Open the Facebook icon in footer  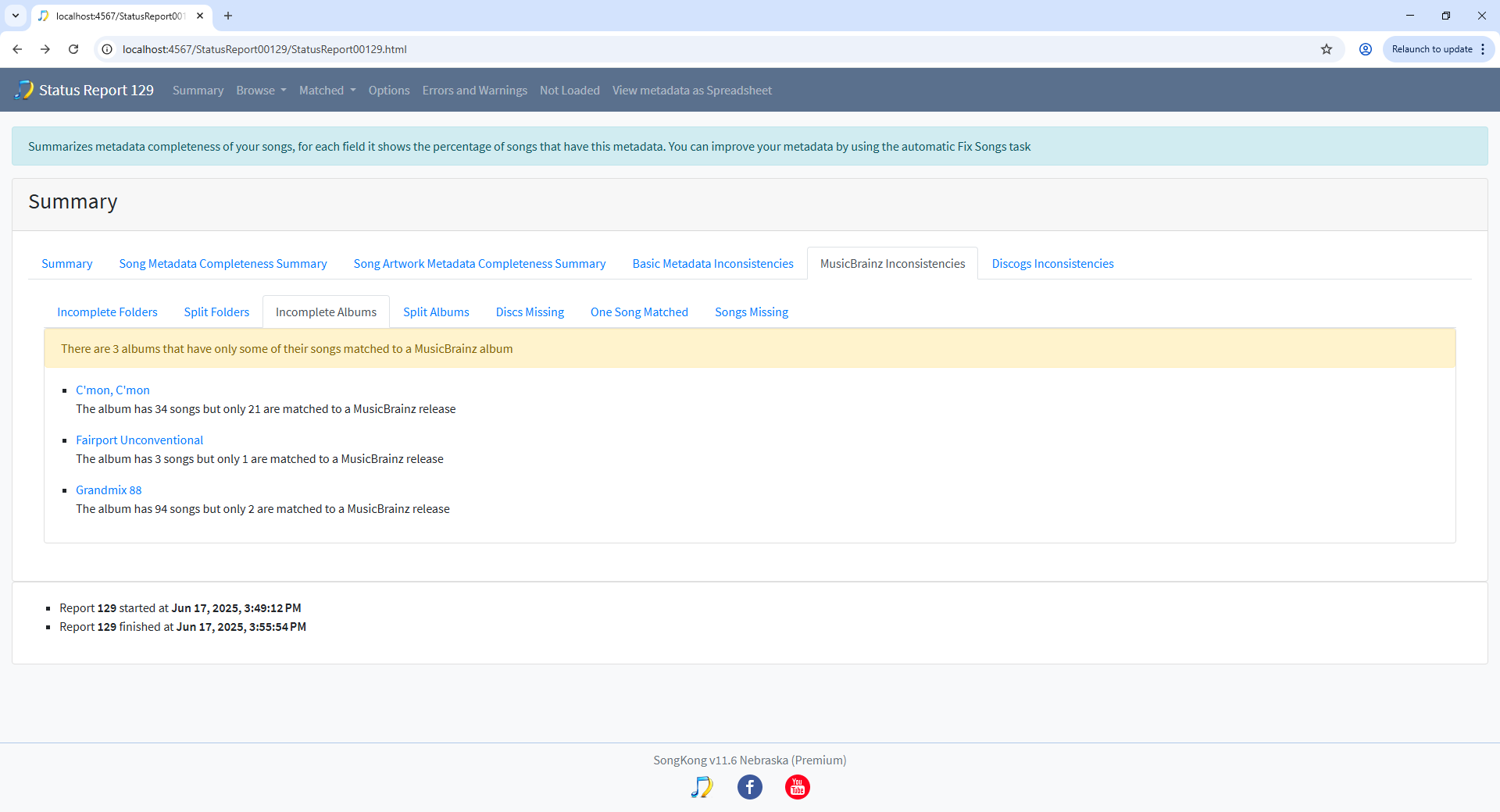click(x=750, y=787)
